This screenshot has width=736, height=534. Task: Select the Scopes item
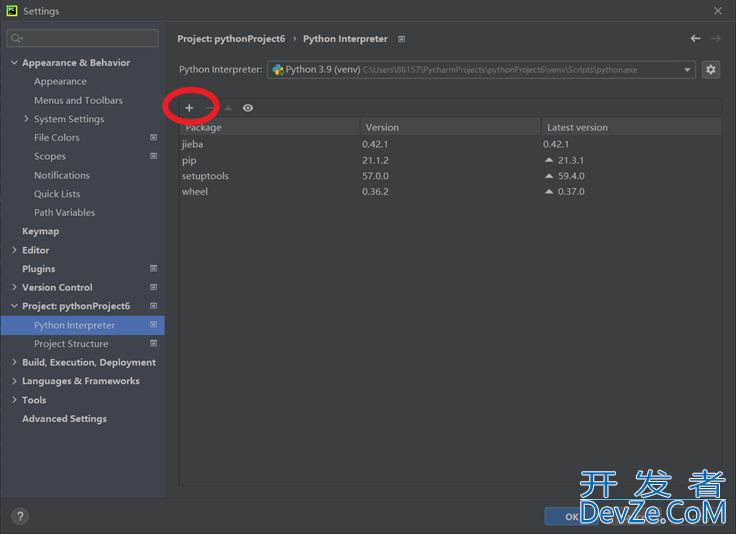point(50,156)
